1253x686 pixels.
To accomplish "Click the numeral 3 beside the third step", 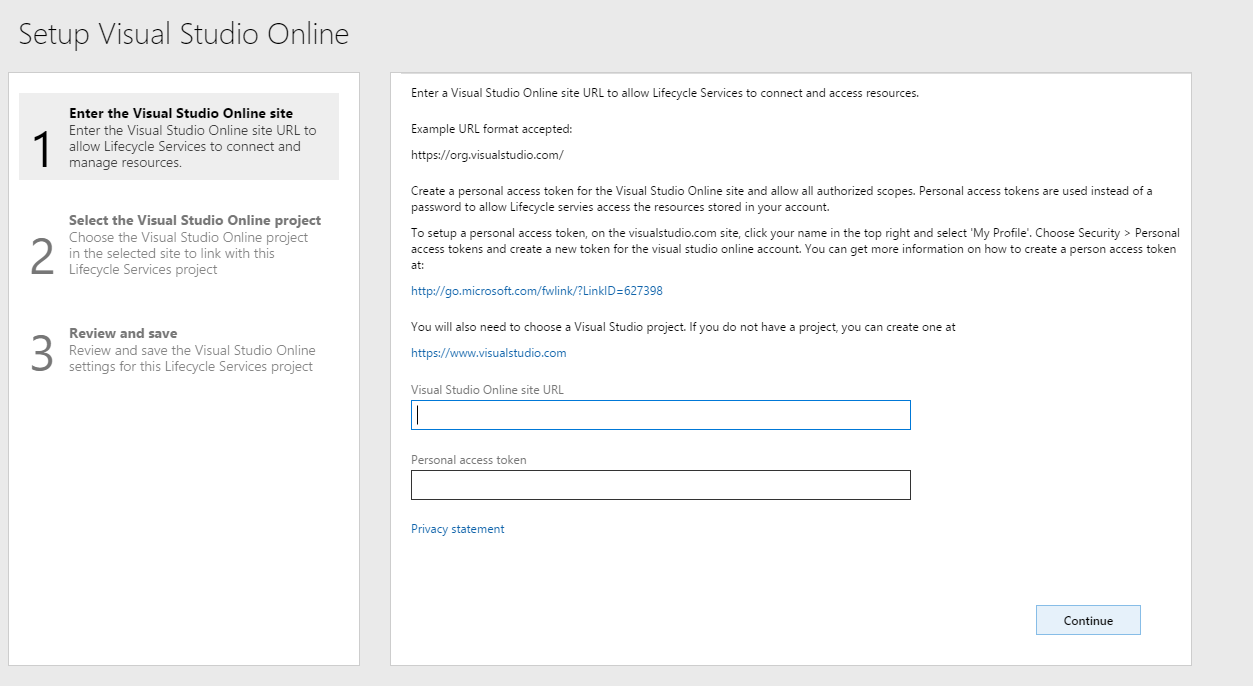I will click(41, 349).
